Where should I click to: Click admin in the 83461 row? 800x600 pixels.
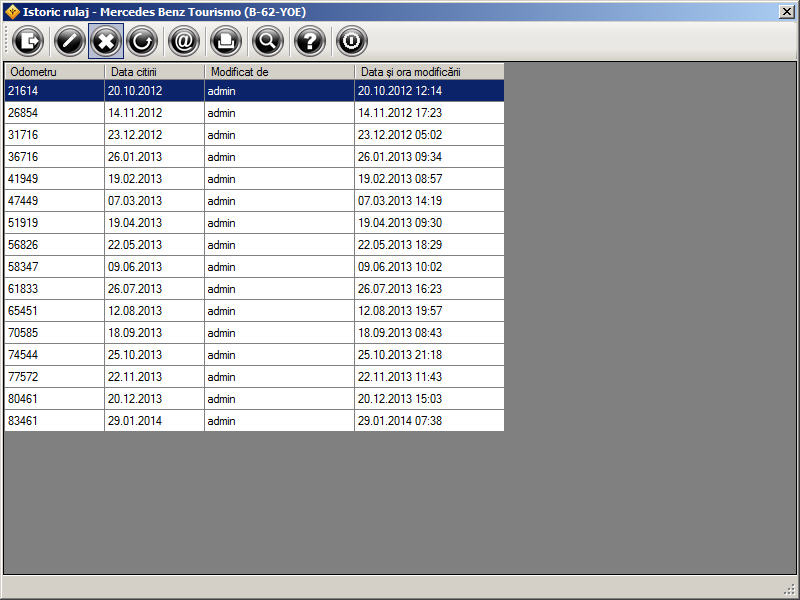[x=221, y=421]
